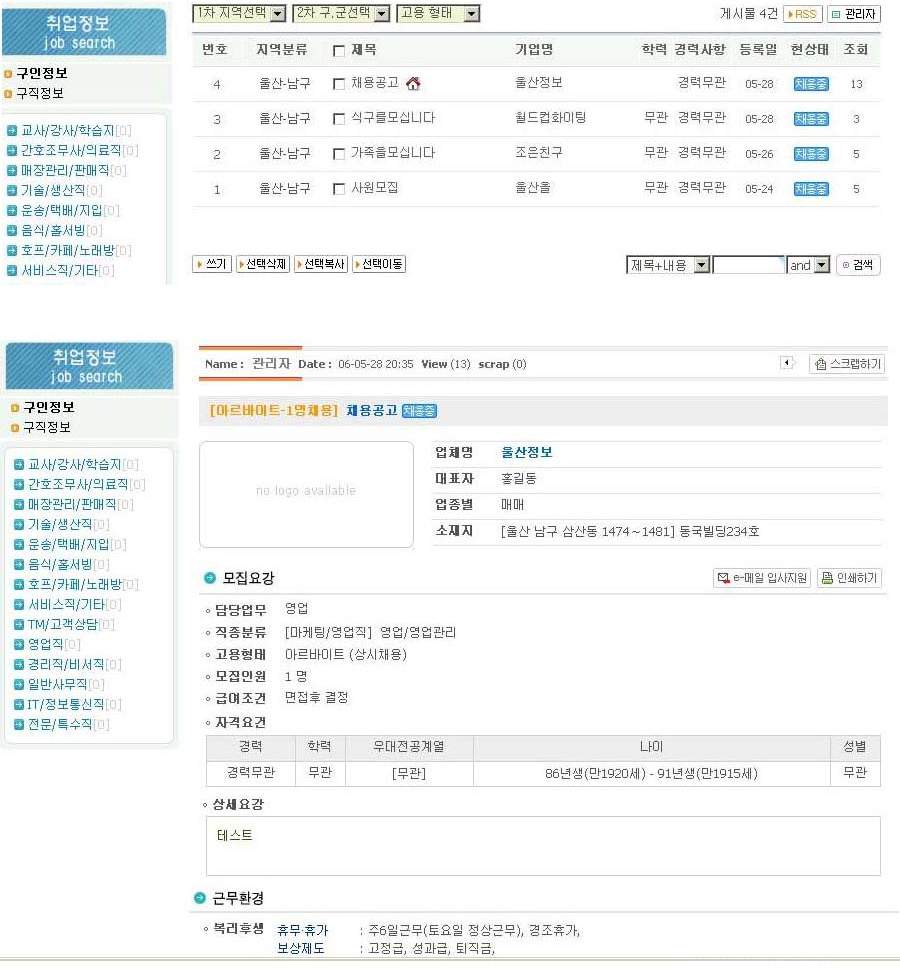Click the 검색 search button

tap(858, 265)
